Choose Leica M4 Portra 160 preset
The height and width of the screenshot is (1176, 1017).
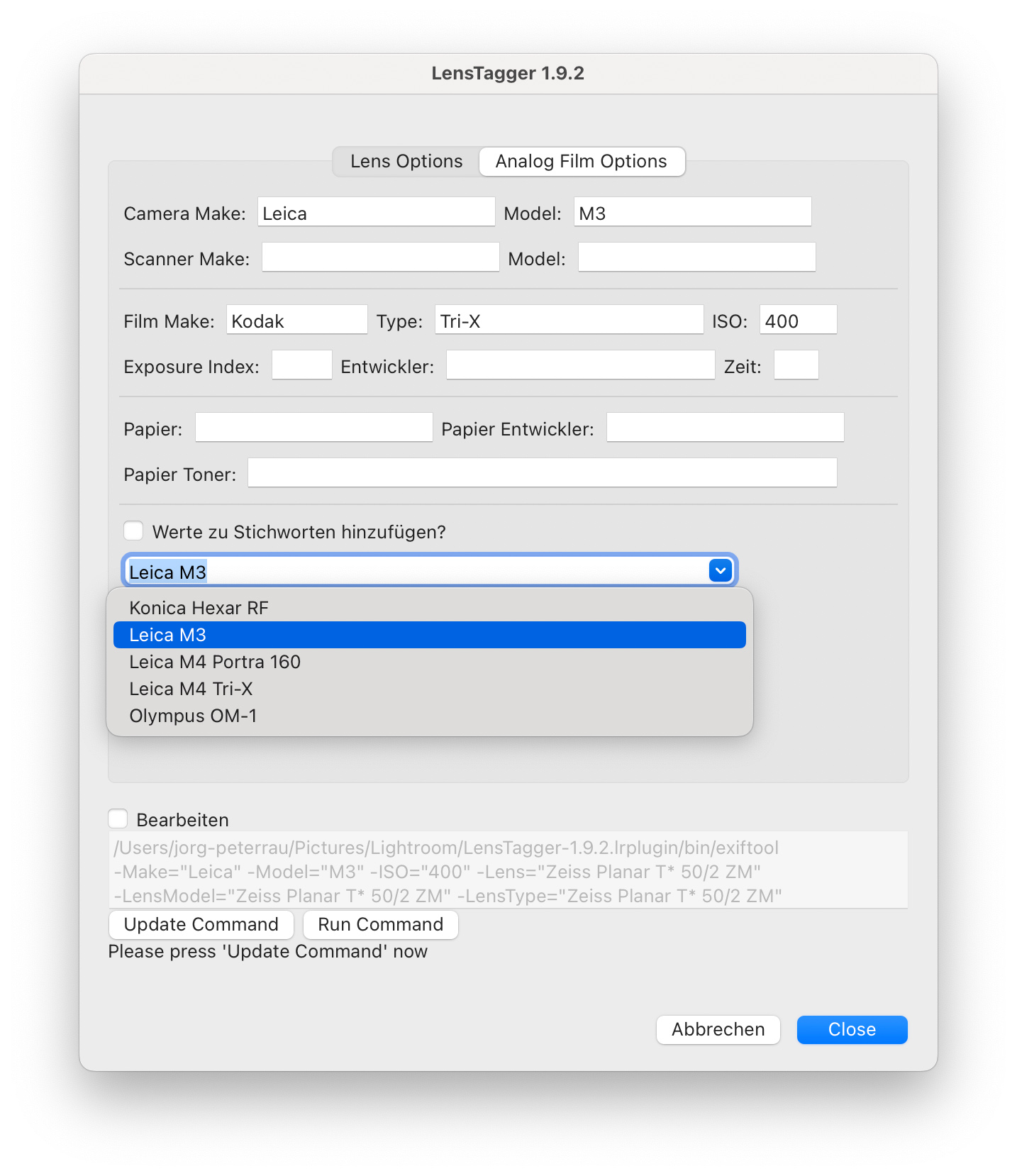pyautogui.click(x=430, y=662)
